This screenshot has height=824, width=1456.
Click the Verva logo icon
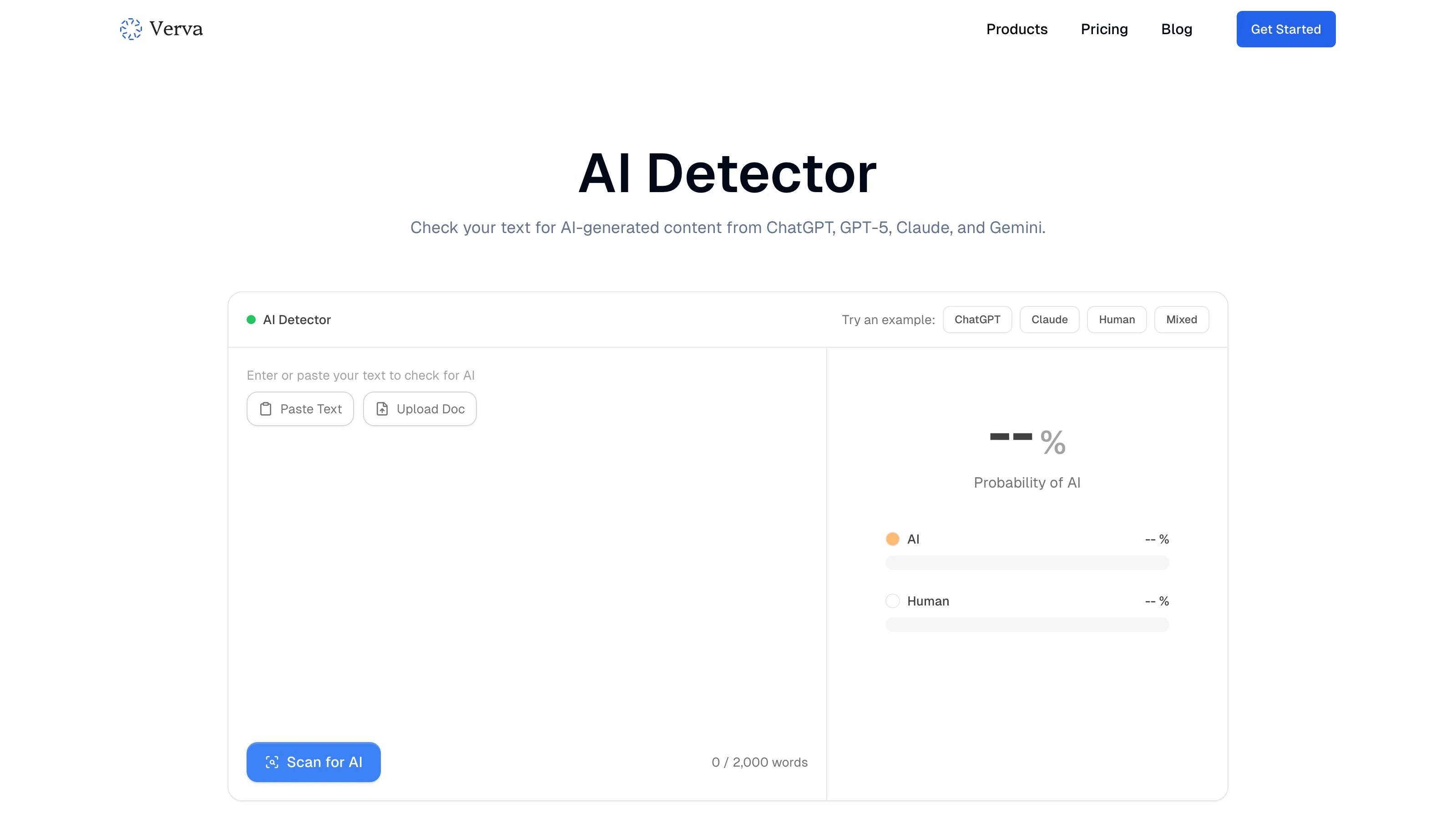click(x=131, y=29)
